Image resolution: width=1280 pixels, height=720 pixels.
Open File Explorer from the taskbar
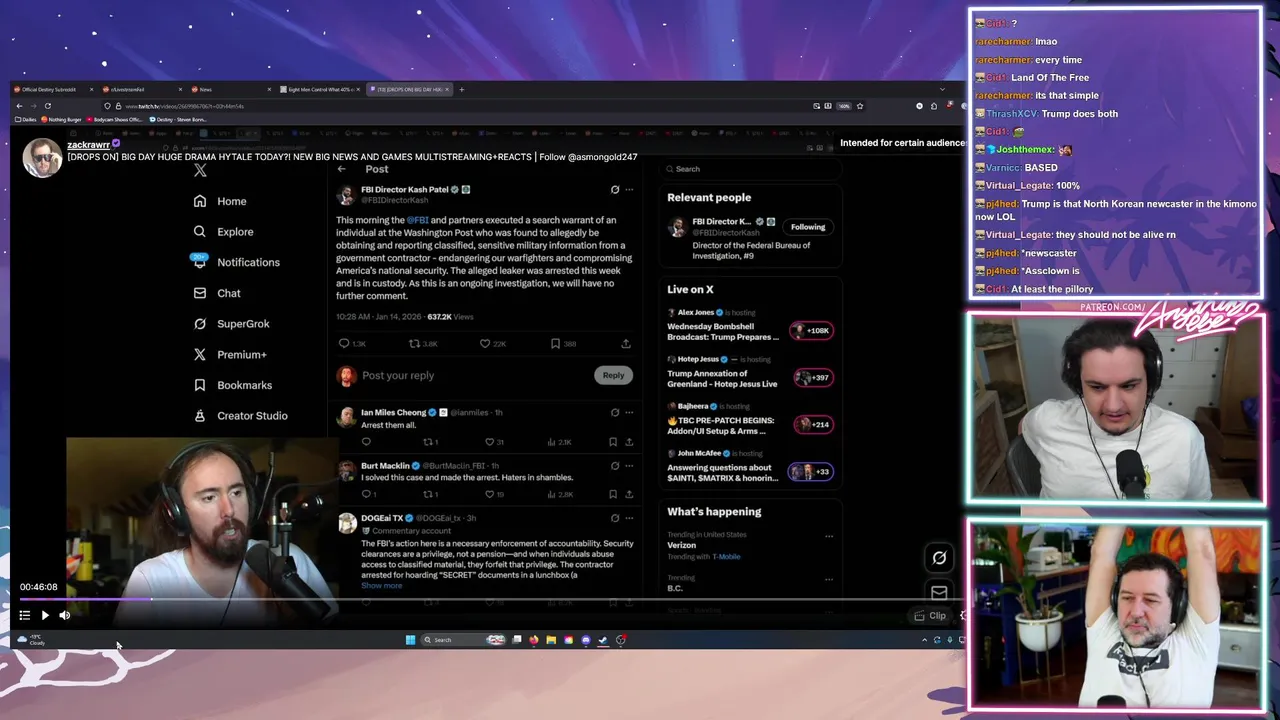[x=550, y=640]
